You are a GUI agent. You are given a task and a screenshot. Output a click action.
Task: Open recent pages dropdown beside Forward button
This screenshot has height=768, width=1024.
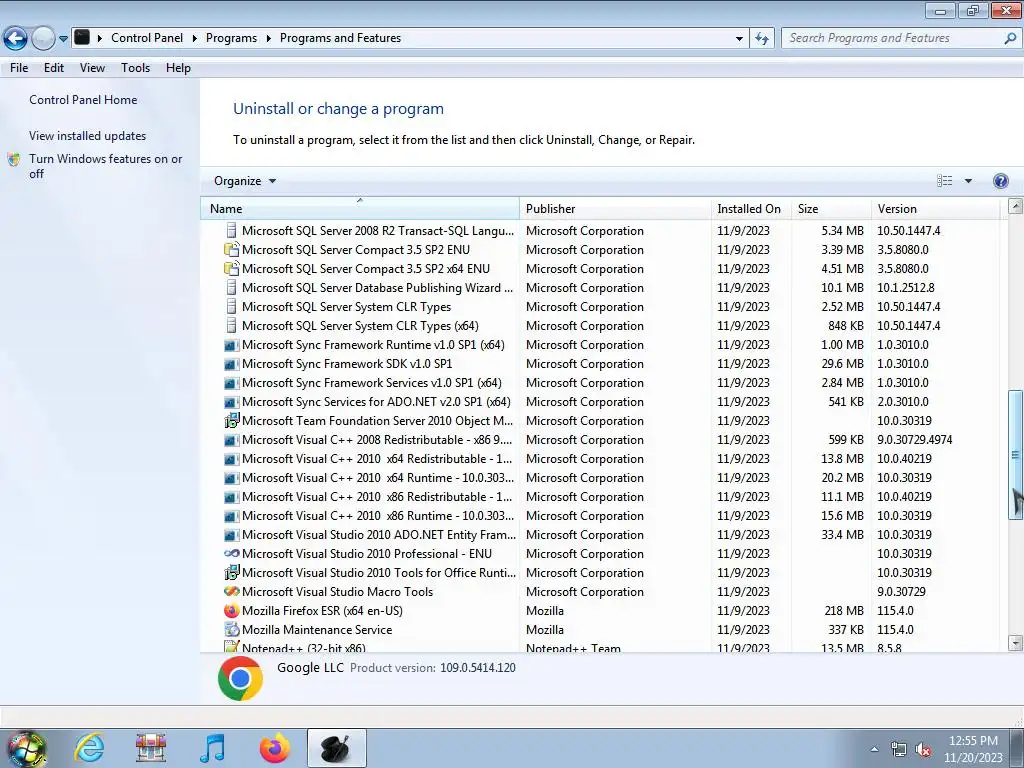pyautogui.click(x=63, y=39)
